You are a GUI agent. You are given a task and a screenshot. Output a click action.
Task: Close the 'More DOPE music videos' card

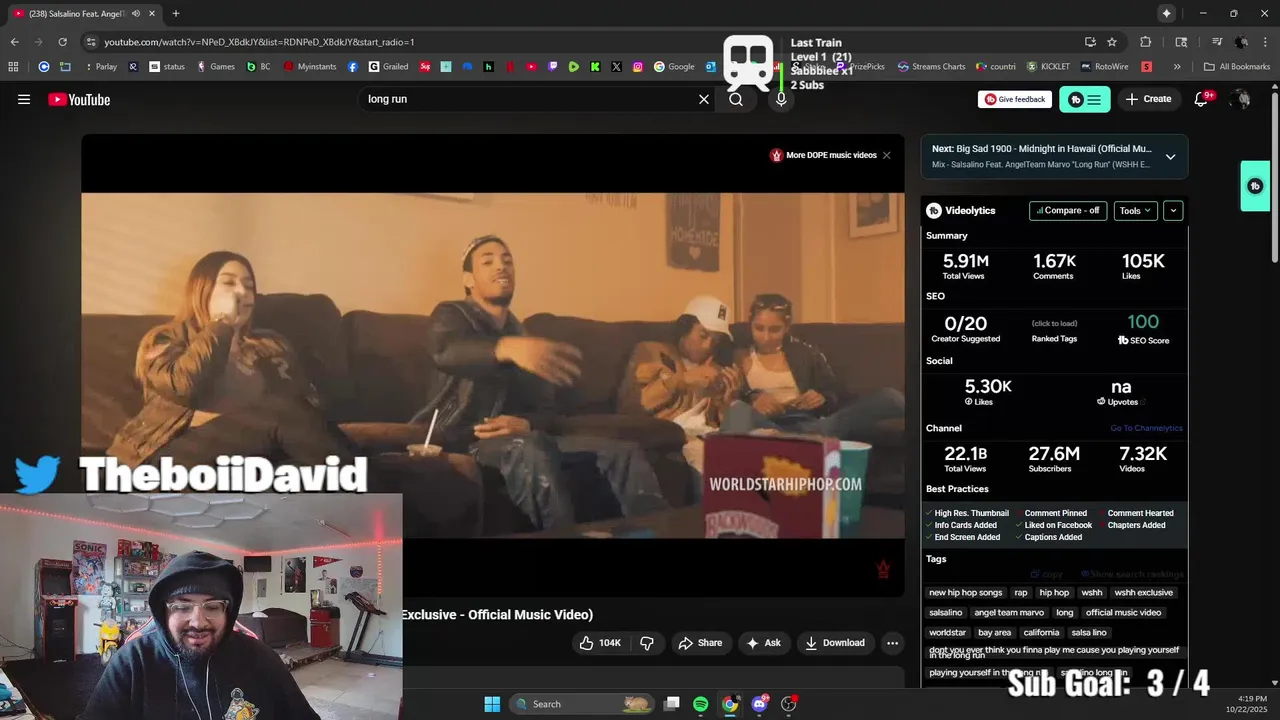point(886,155)
